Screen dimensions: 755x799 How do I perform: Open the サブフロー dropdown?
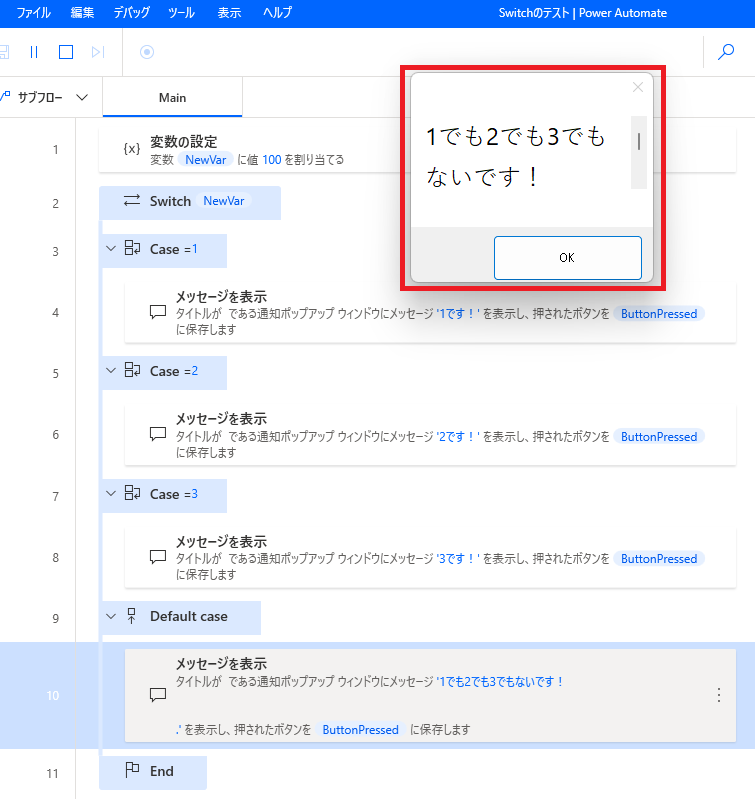pos(82,98)
